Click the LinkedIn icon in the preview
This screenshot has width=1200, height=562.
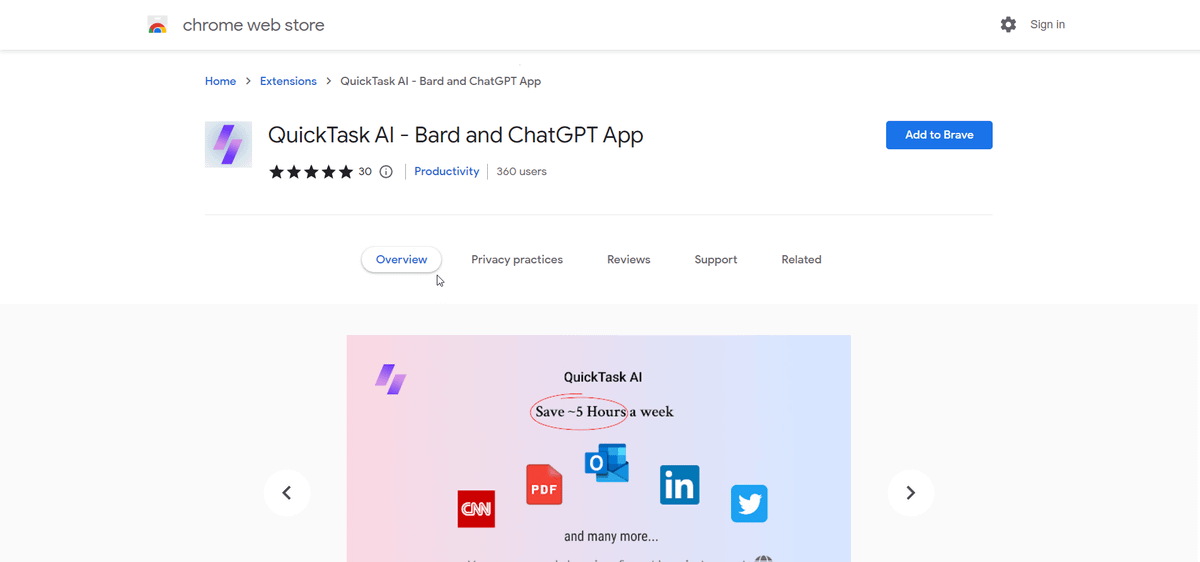pyautogui.click(x=679, y=485)
